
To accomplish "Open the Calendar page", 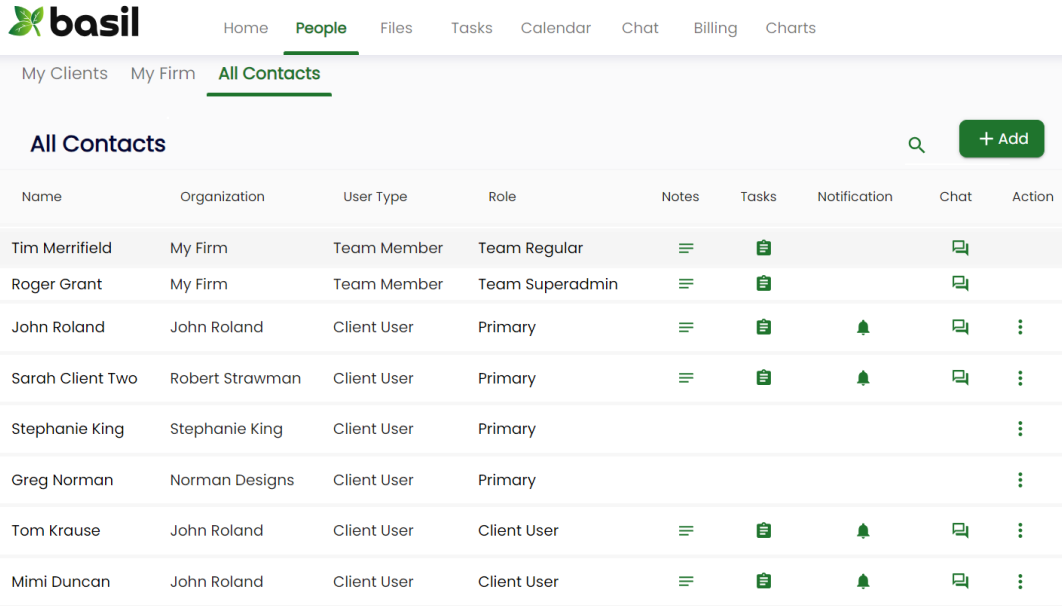I will (x=556, y=28).
